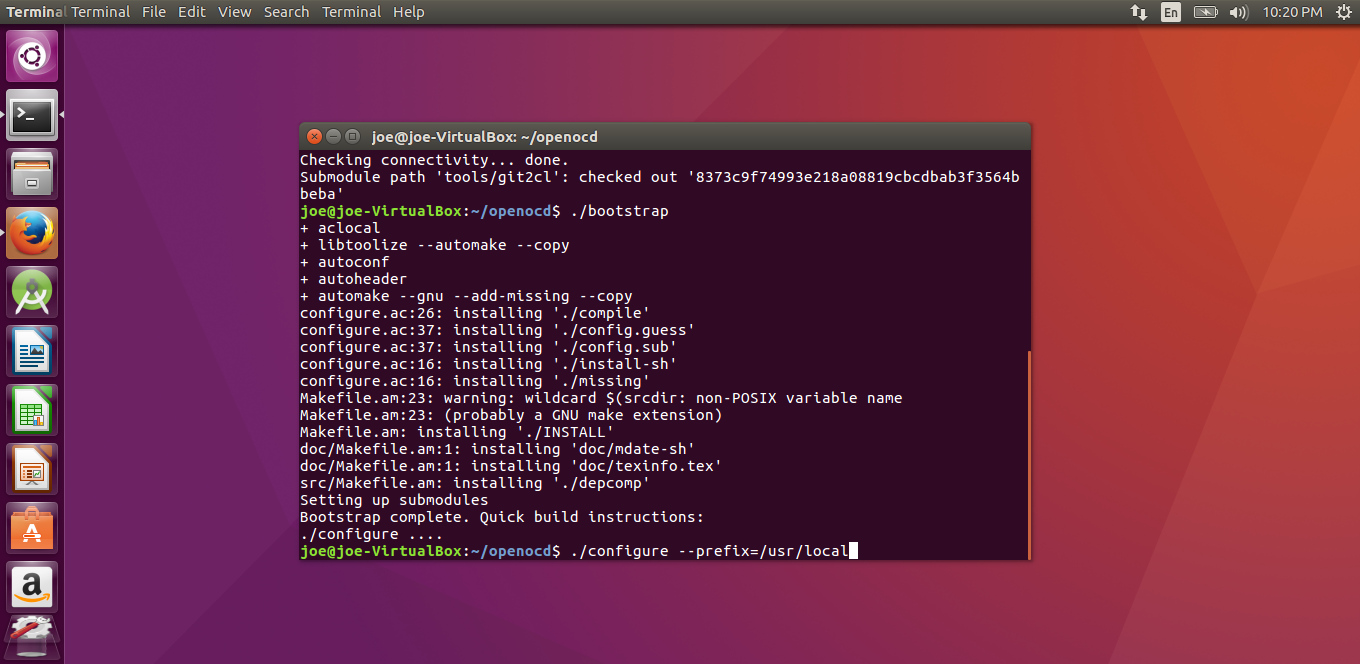Screen dimensions: 1360x664
Task: Open the sound volume indicator
Action: (x=1238, y=12)
